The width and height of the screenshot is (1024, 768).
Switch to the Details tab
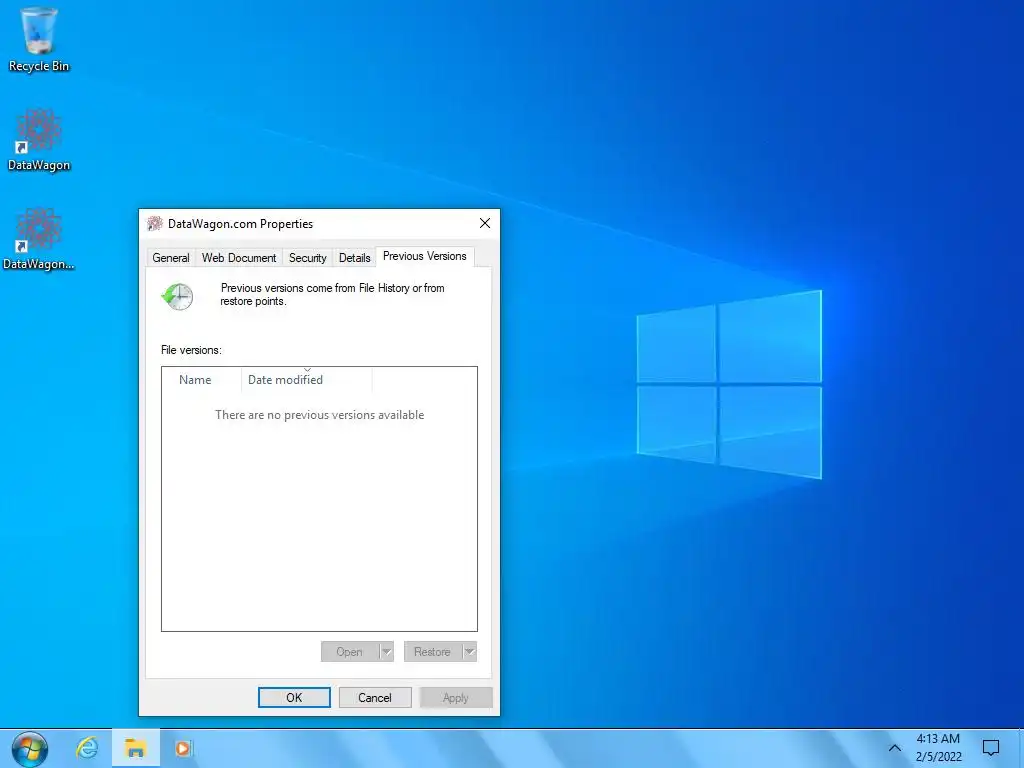click(x=355, y=258)
